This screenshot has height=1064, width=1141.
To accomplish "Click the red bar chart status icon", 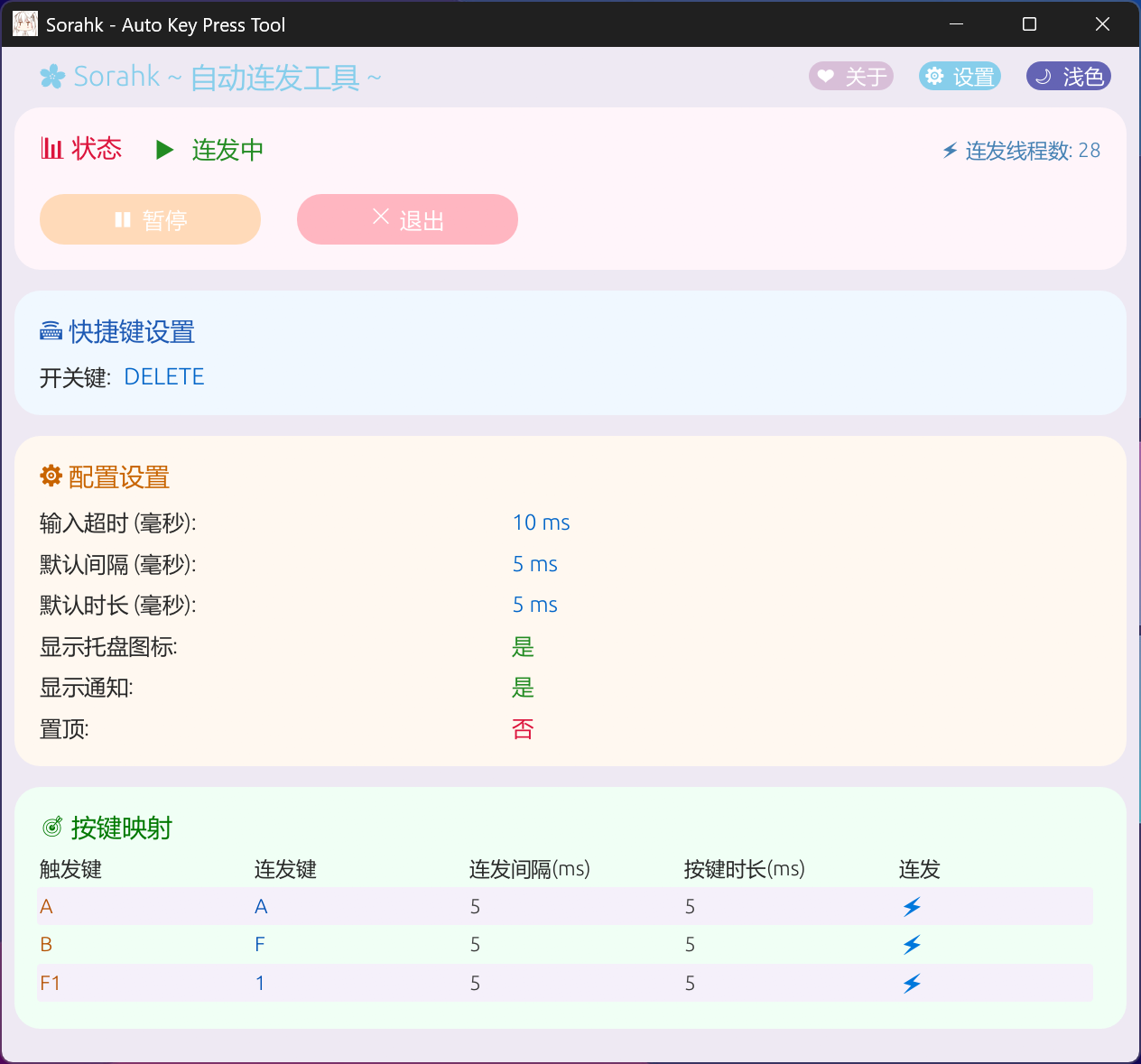I will point(51,149).
